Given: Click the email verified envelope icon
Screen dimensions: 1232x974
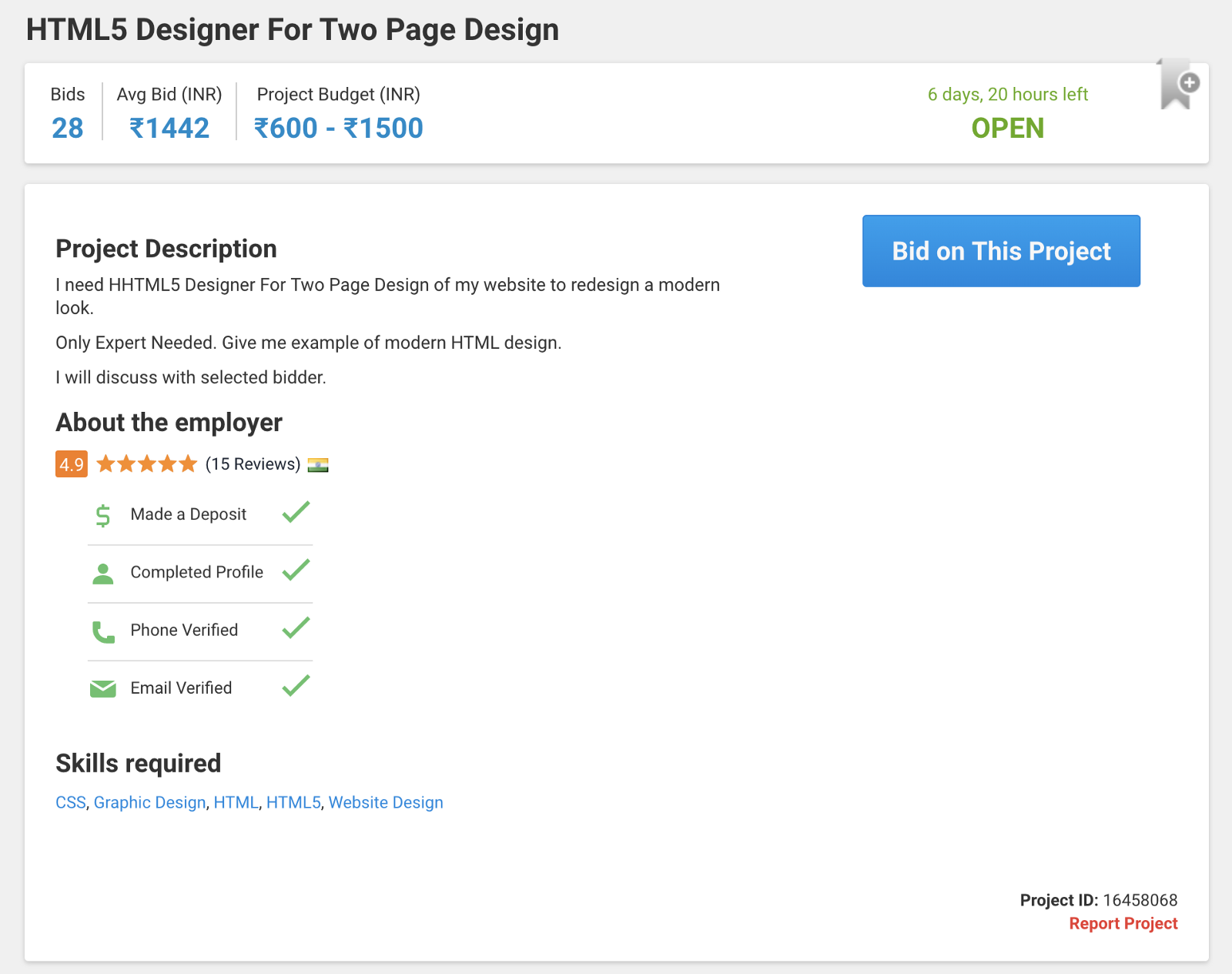Looking at the screenshot, I should tap(103, 688).
